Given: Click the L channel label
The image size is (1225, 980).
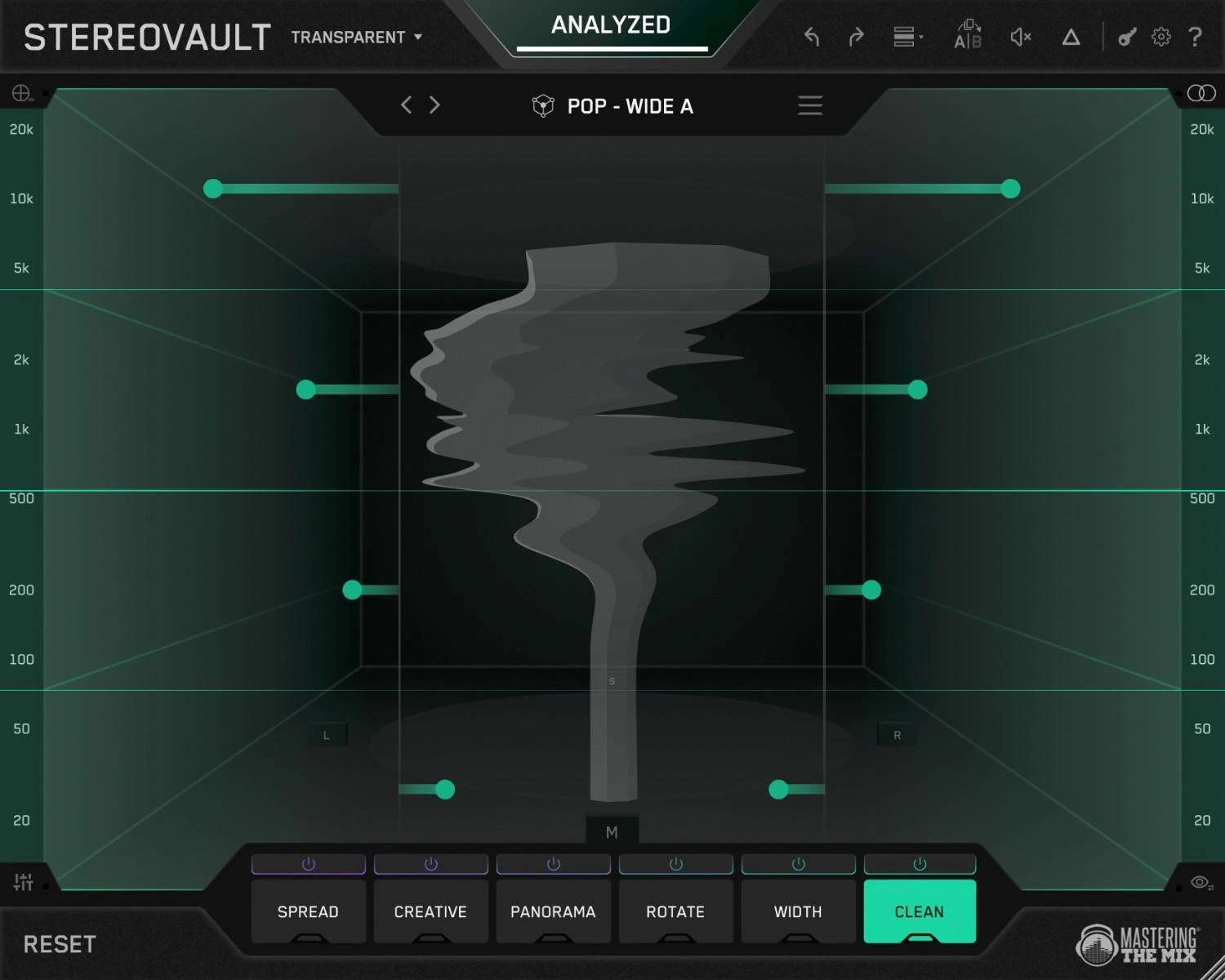Looking at the screenshot, I should (x=327, y=735).
